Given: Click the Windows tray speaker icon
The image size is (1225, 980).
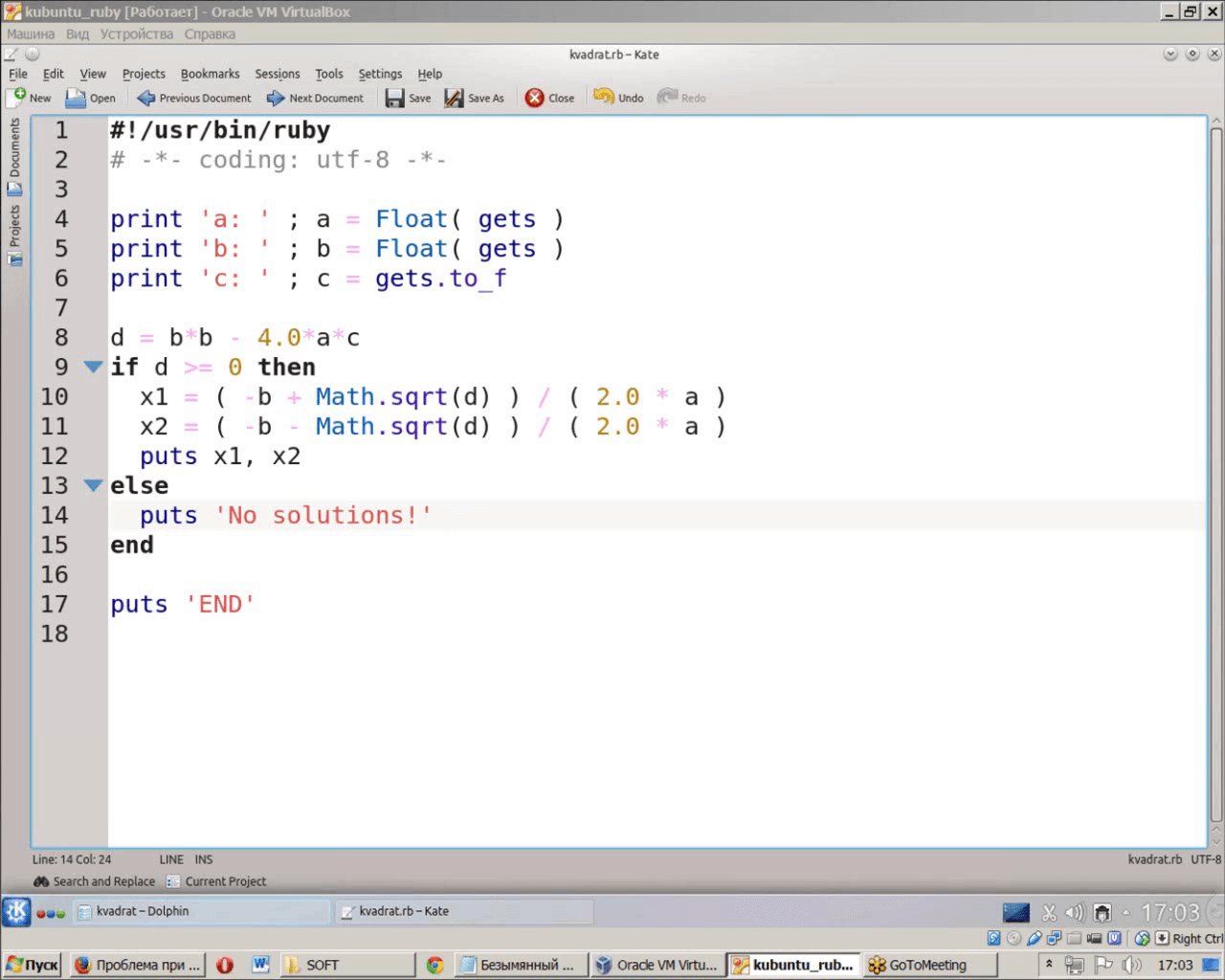Looking at the screenshot, I should 1131,965.
